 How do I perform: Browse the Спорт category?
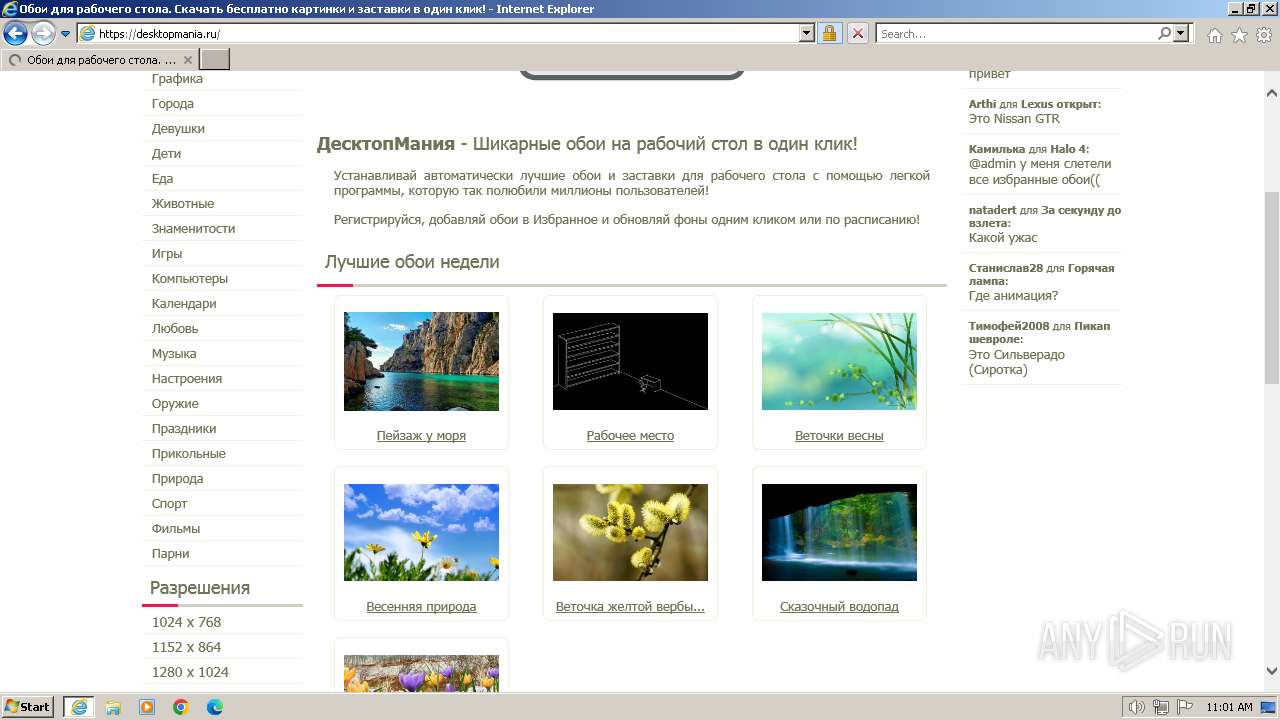[x=170, y=504]
